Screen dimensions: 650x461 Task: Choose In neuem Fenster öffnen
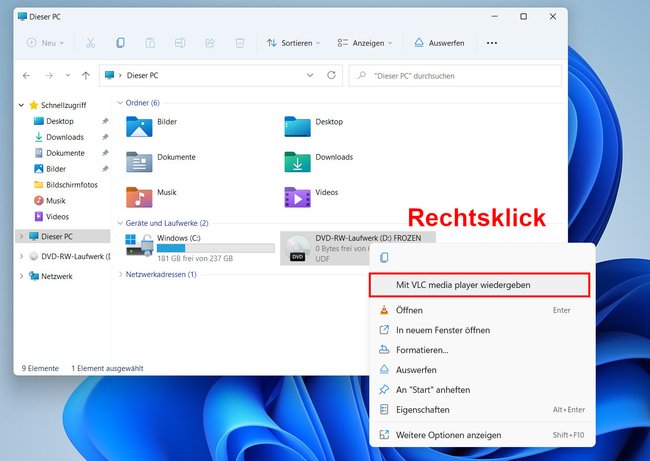point(482,330)
